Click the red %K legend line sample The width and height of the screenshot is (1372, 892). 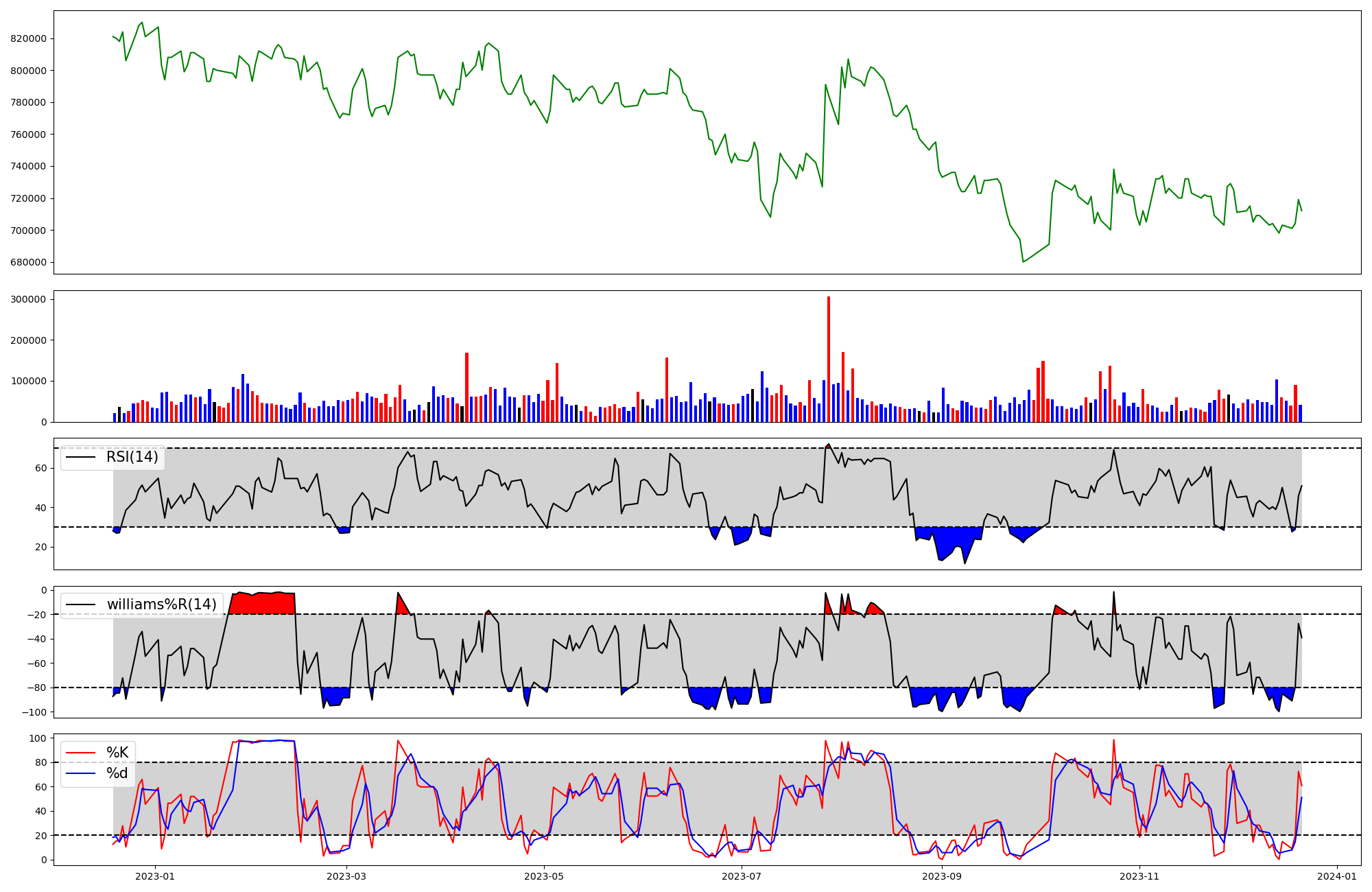click(80, 753)
